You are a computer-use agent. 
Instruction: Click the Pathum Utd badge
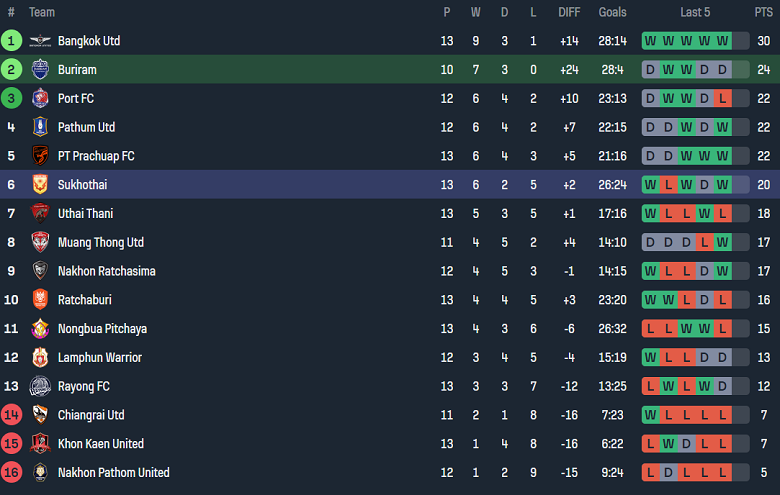coord(40,127)
